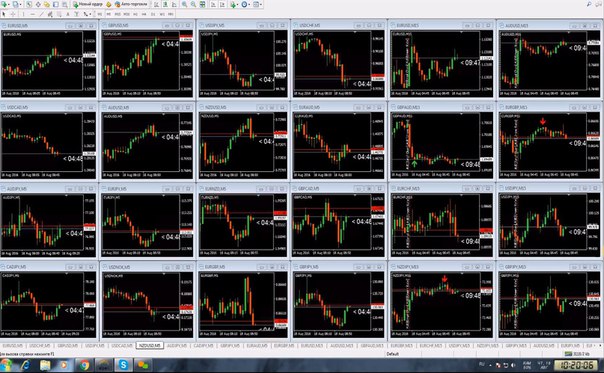Open the GBPAUD,M15 chart tab

click(372, 346)
